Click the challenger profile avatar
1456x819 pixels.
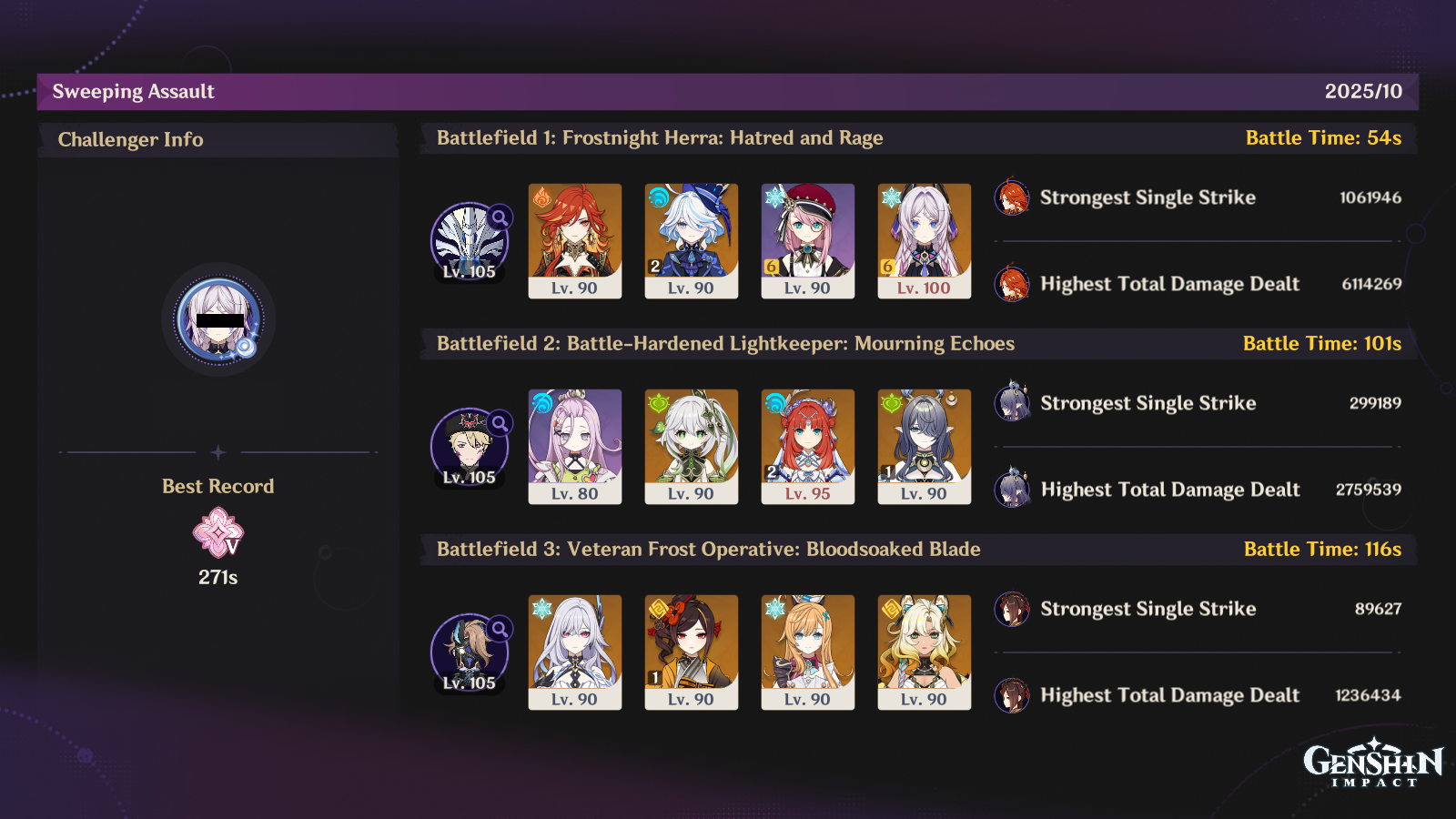click(218, 319)
